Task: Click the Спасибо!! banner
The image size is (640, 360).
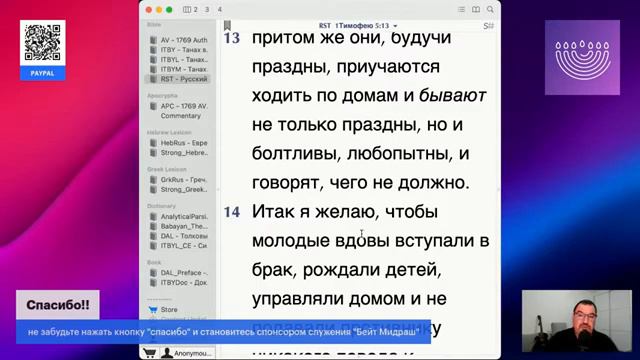Action: click(x=58, y=305)
